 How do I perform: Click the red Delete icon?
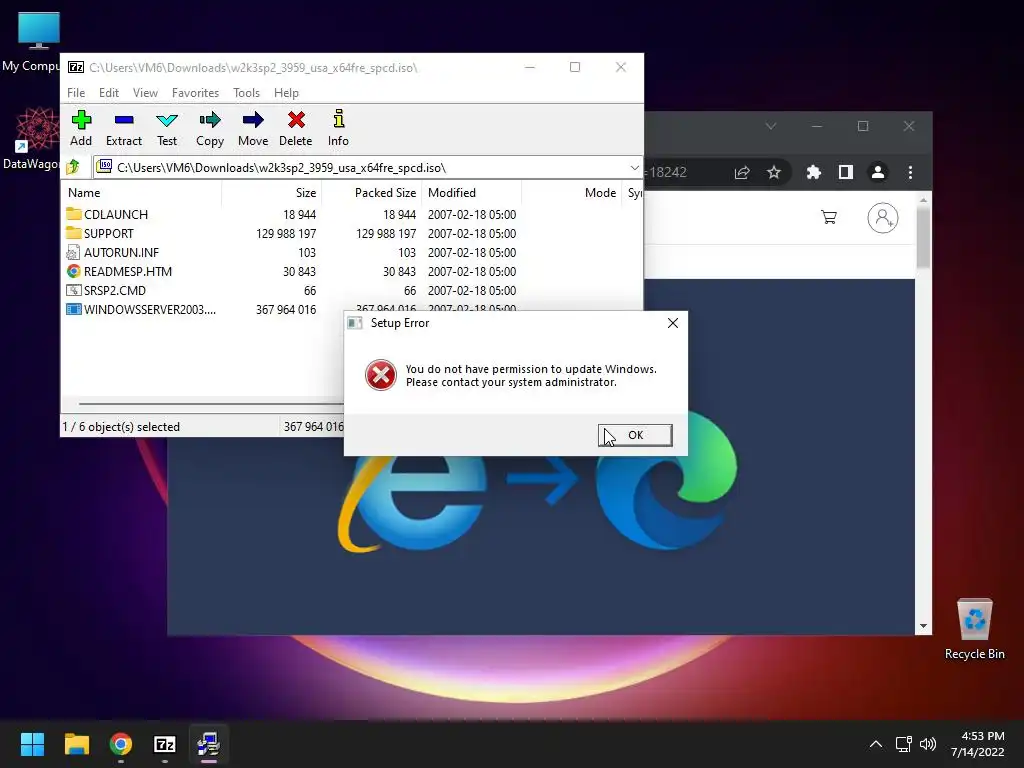[x=296, y=128]
